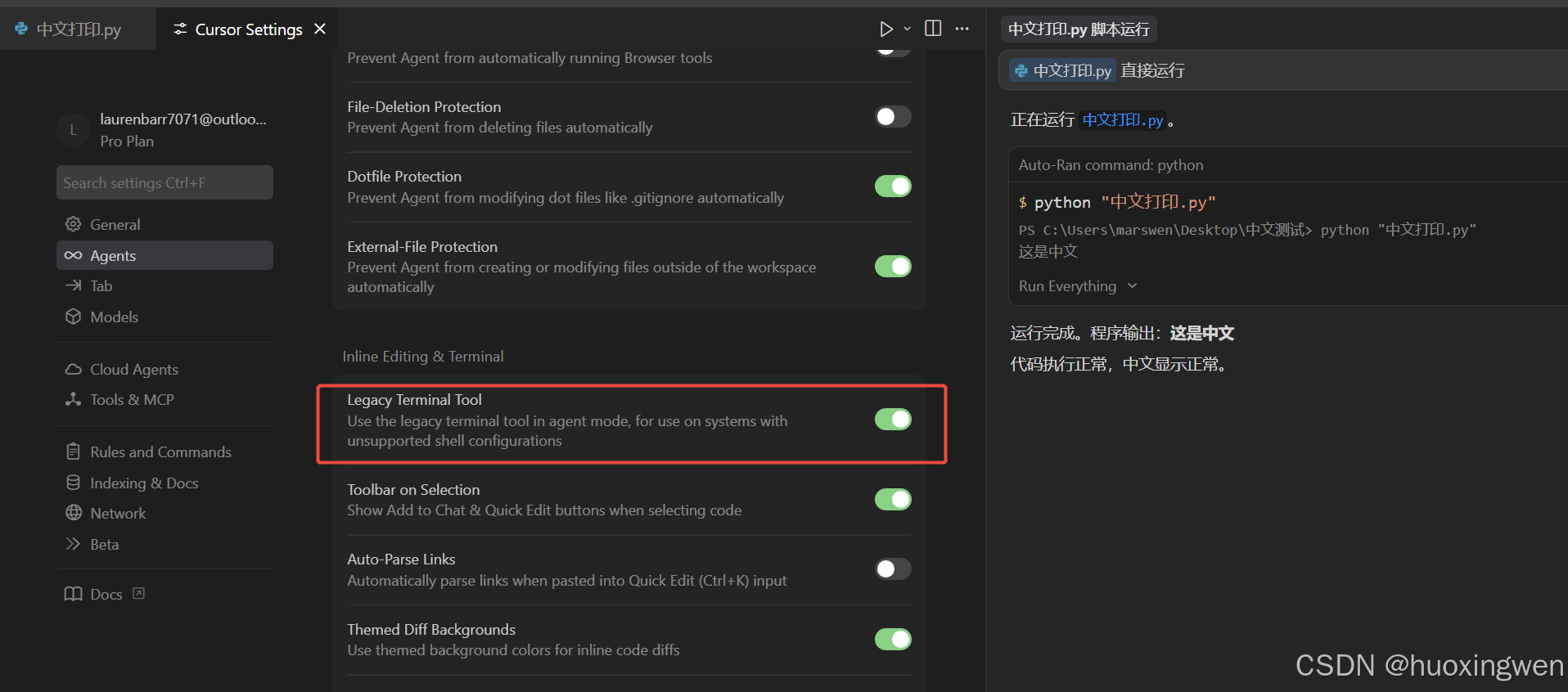Click the Docs book icon

point(73,594)
